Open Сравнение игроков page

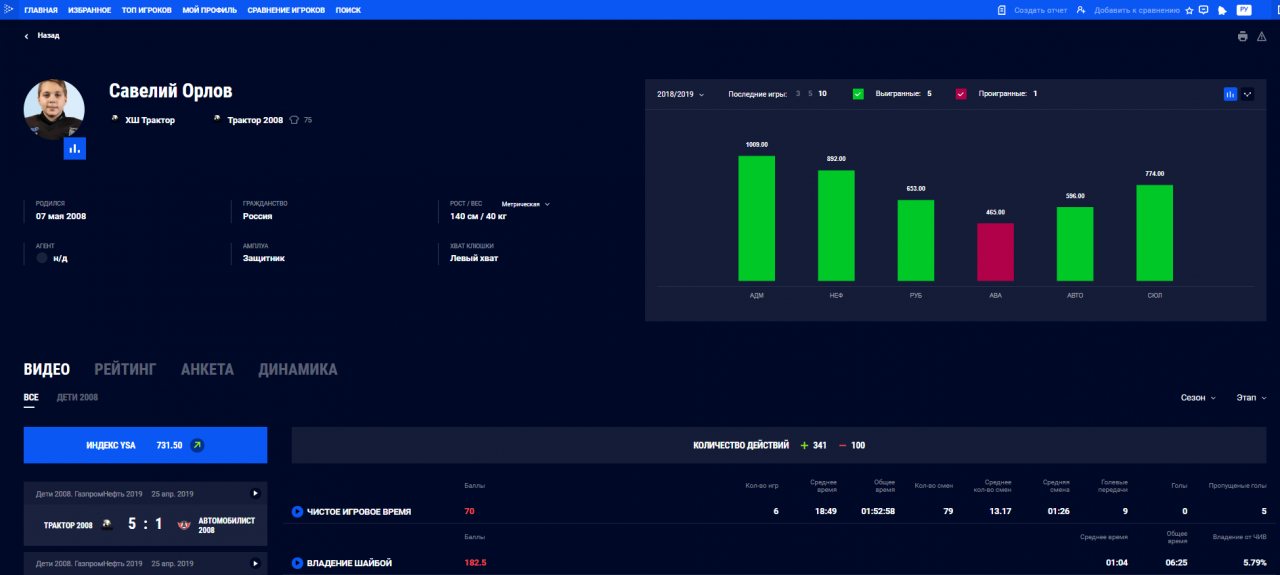click(x=287, y=10)
